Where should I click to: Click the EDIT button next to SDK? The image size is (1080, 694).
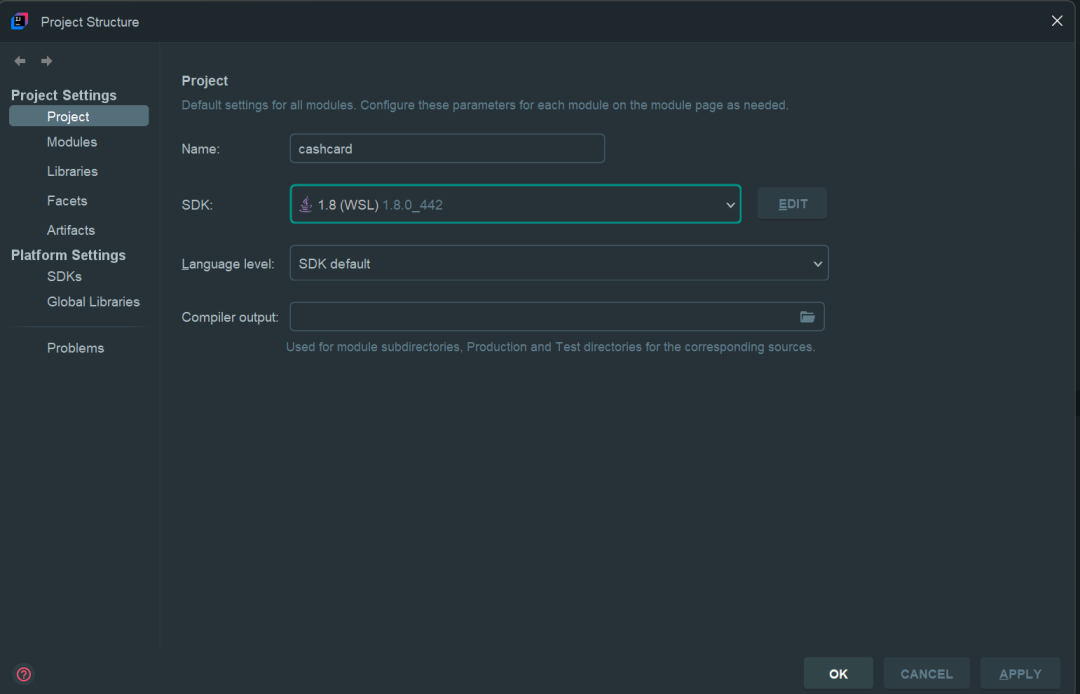pos(792,204)
